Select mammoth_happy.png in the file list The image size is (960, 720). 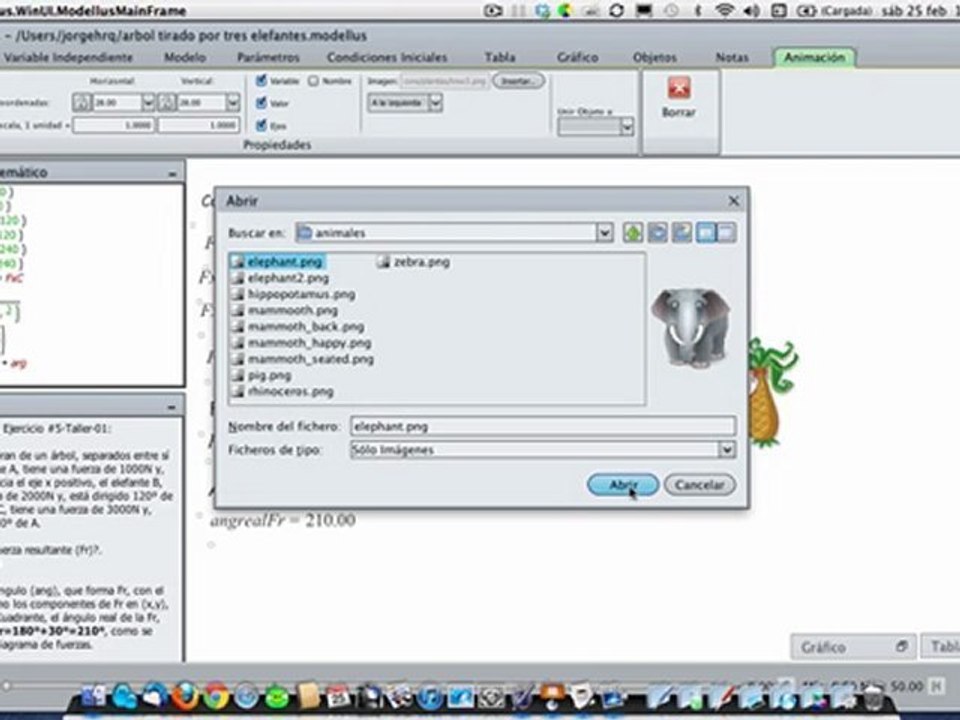pos(302,343)
